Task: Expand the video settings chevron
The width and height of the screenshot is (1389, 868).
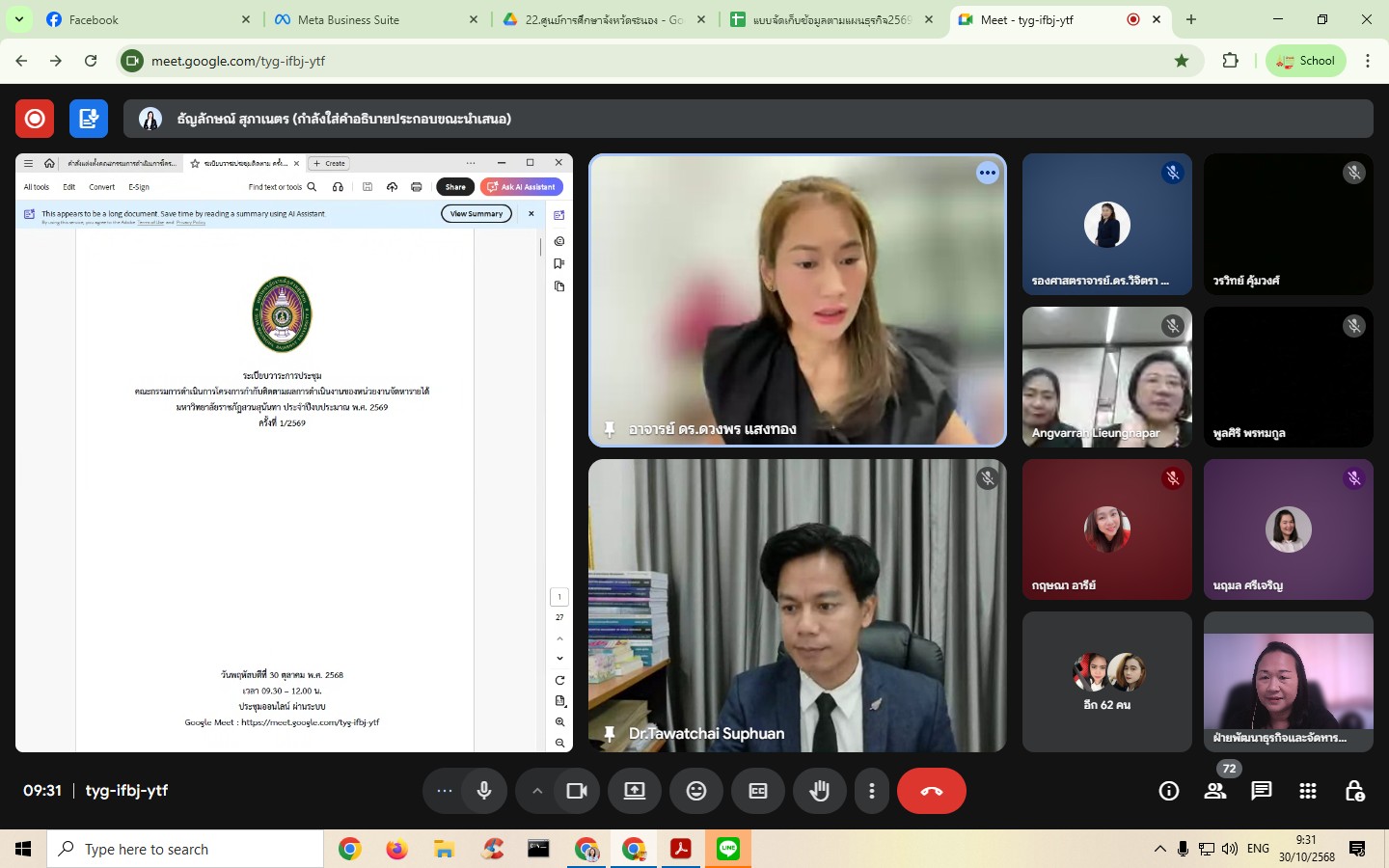Action: point(537,791)
